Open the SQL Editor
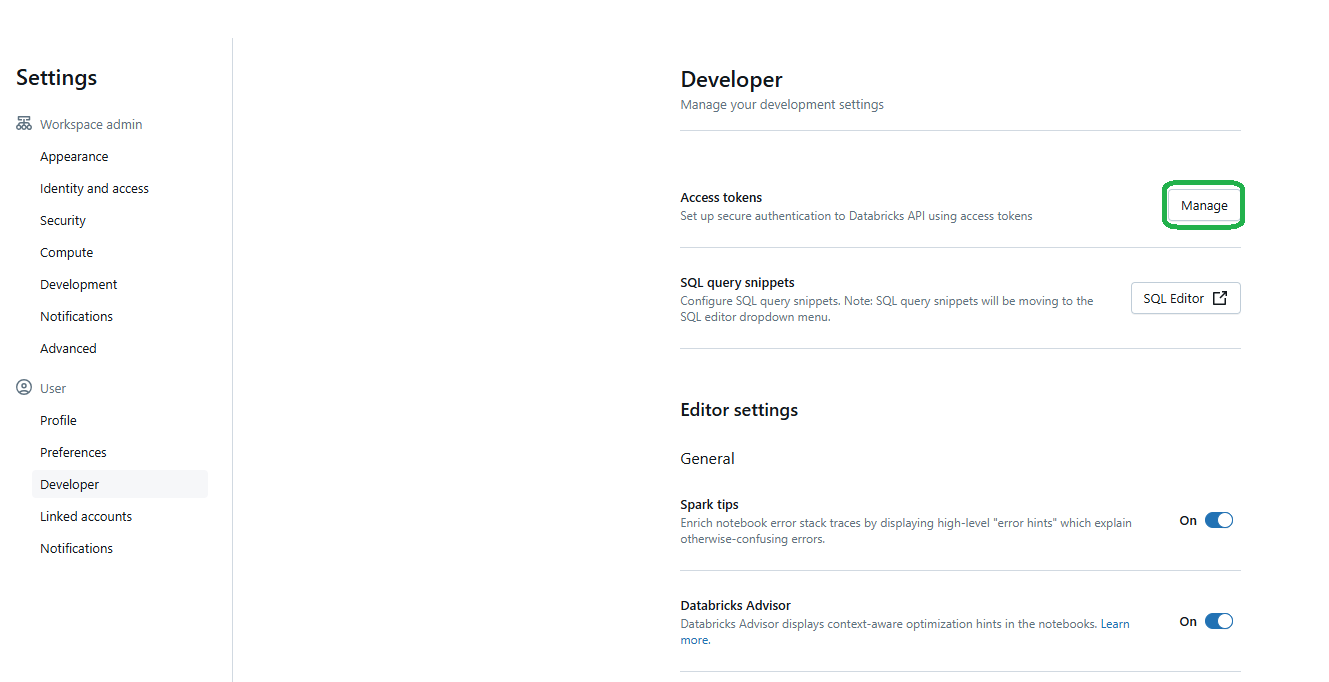1329x682 pixels. (1185, 297)
